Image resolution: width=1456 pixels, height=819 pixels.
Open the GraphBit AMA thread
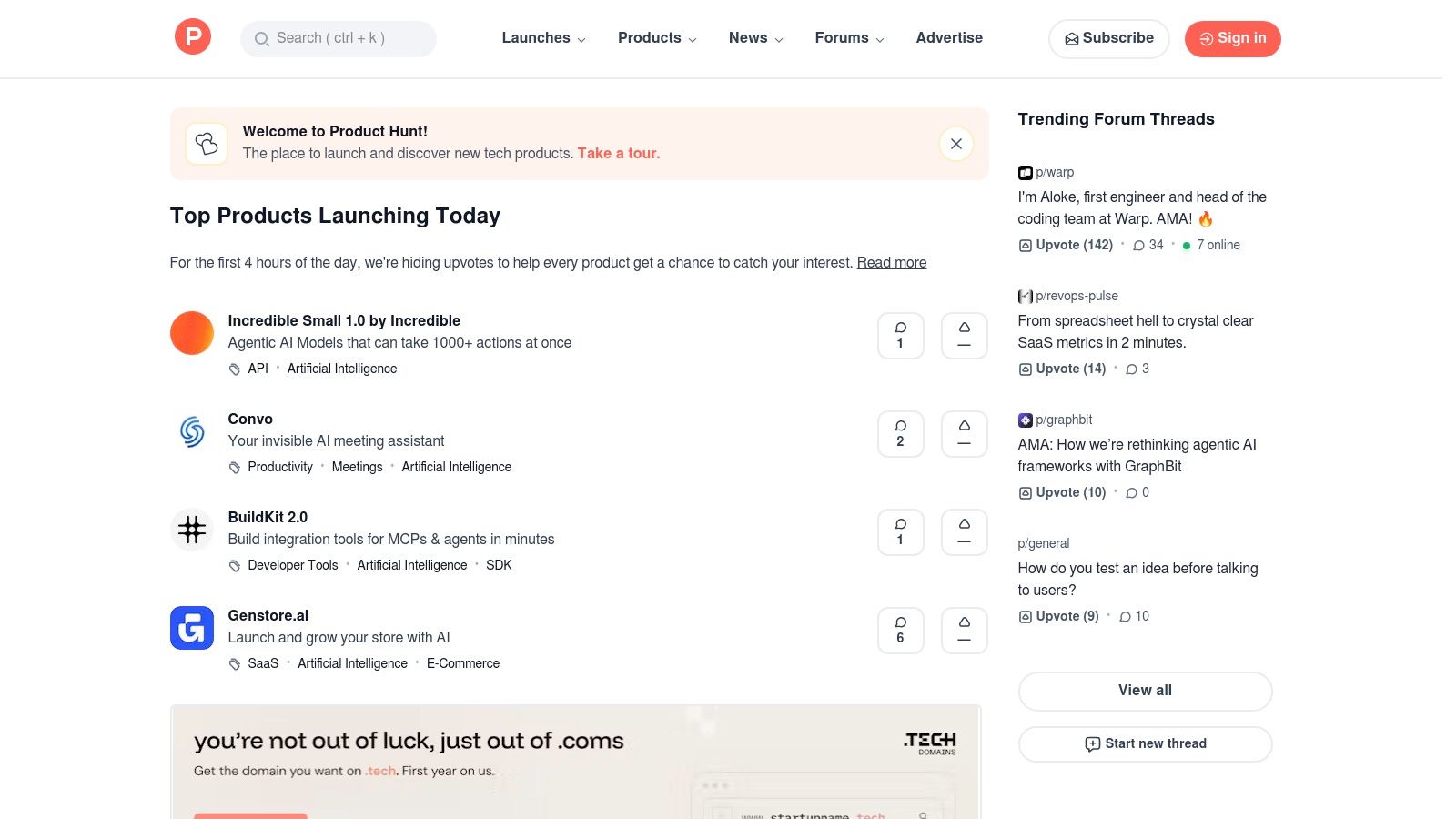click(1137, 455)
